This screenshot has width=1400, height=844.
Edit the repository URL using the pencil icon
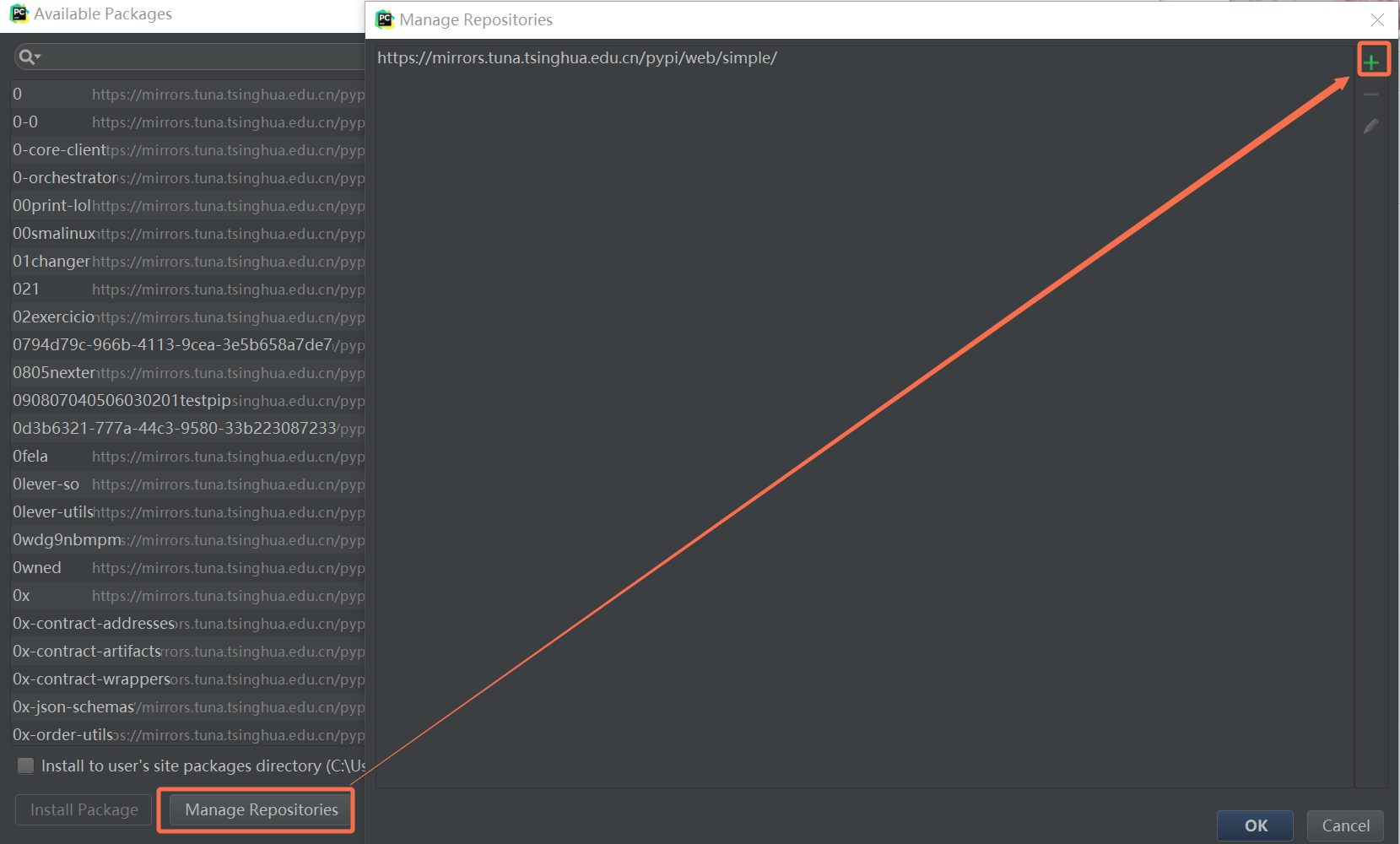[x=1371, y=126]
